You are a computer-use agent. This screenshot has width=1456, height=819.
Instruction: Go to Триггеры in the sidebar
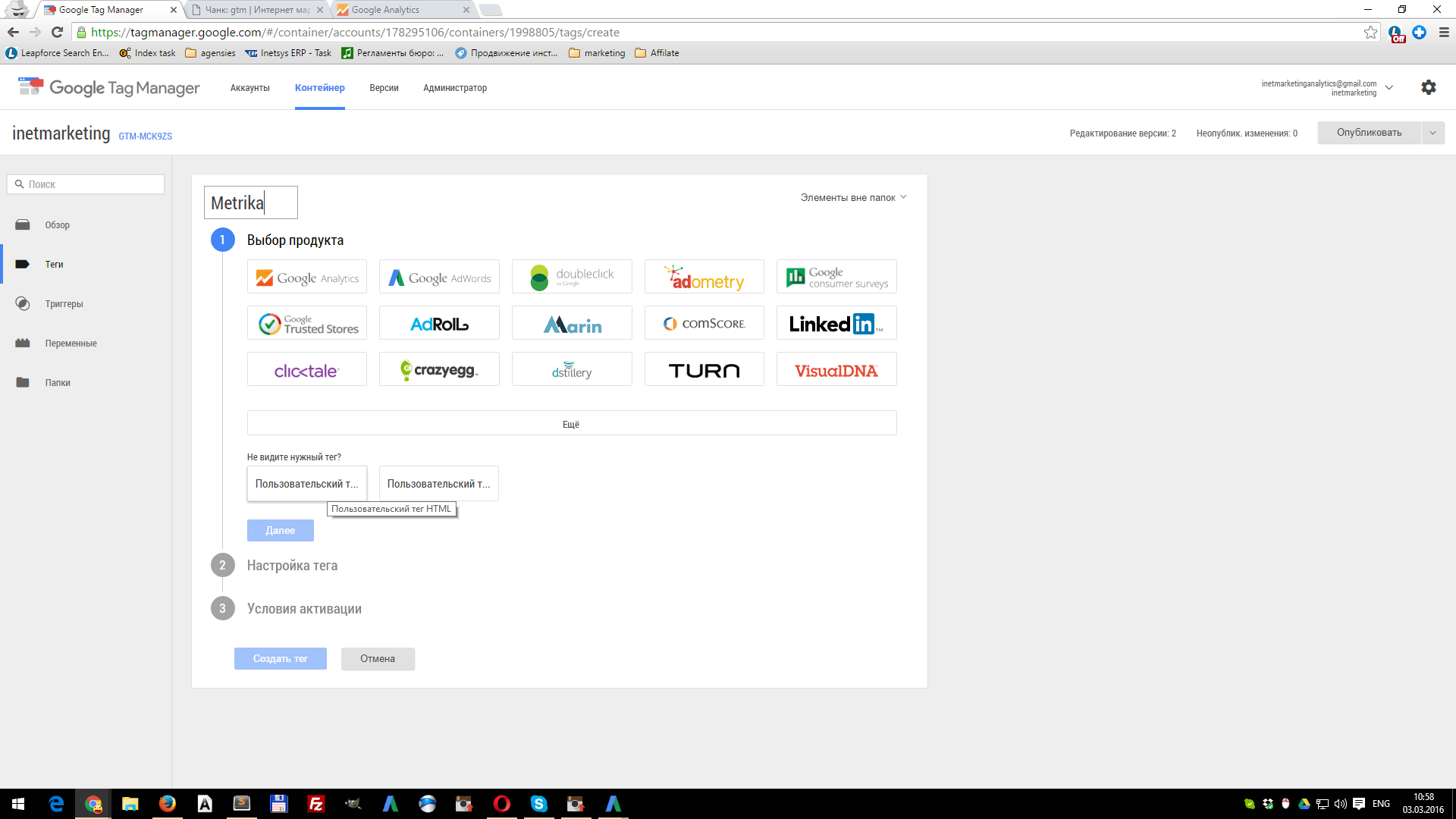click(x=64, y=304)
